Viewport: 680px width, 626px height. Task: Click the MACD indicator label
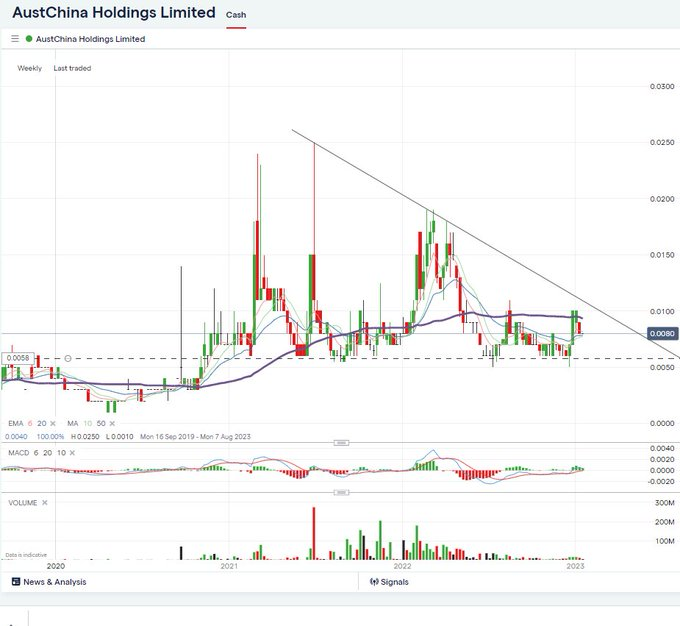19,453
